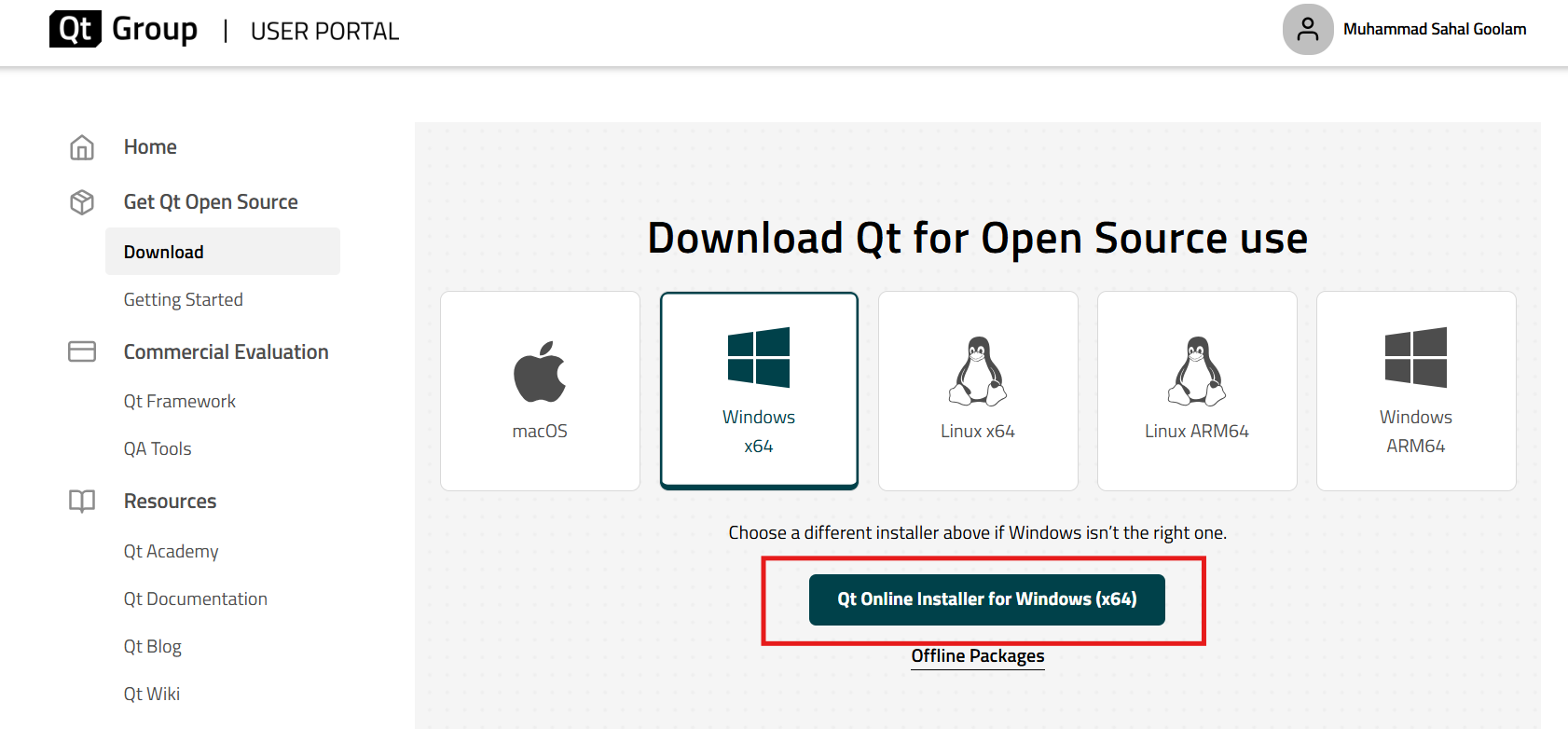The width and height of the screenshot is (1568, 729).
Task: Select the Linux ARM64 penguin card
Action: (x=1197, y=391)
